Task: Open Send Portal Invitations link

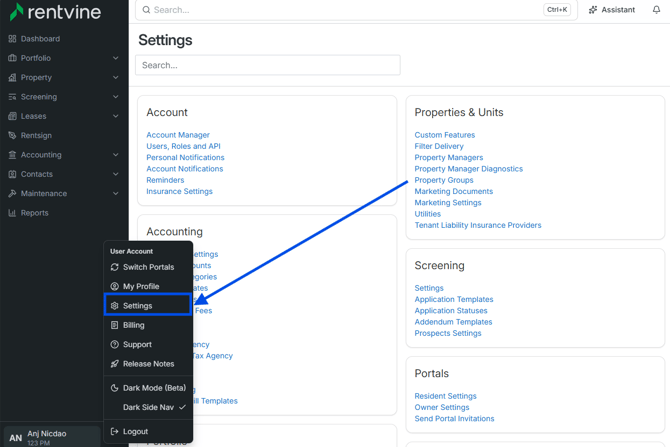Action: 454,419
